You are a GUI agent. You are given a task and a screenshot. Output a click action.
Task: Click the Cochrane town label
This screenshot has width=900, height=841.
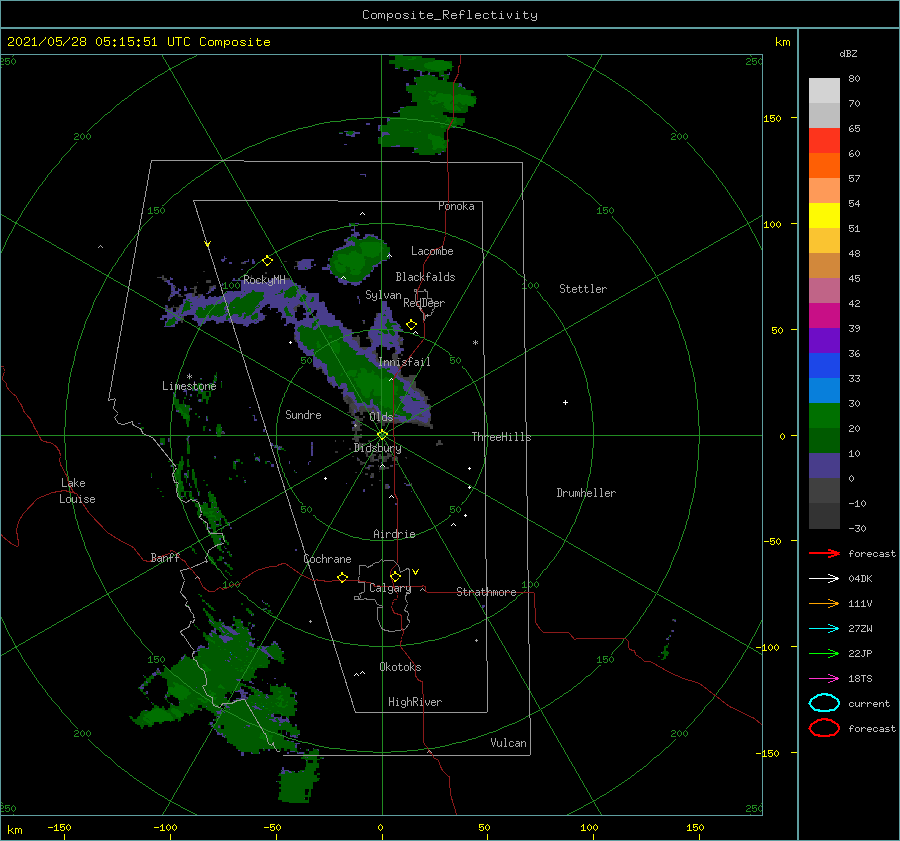(328, 559)
